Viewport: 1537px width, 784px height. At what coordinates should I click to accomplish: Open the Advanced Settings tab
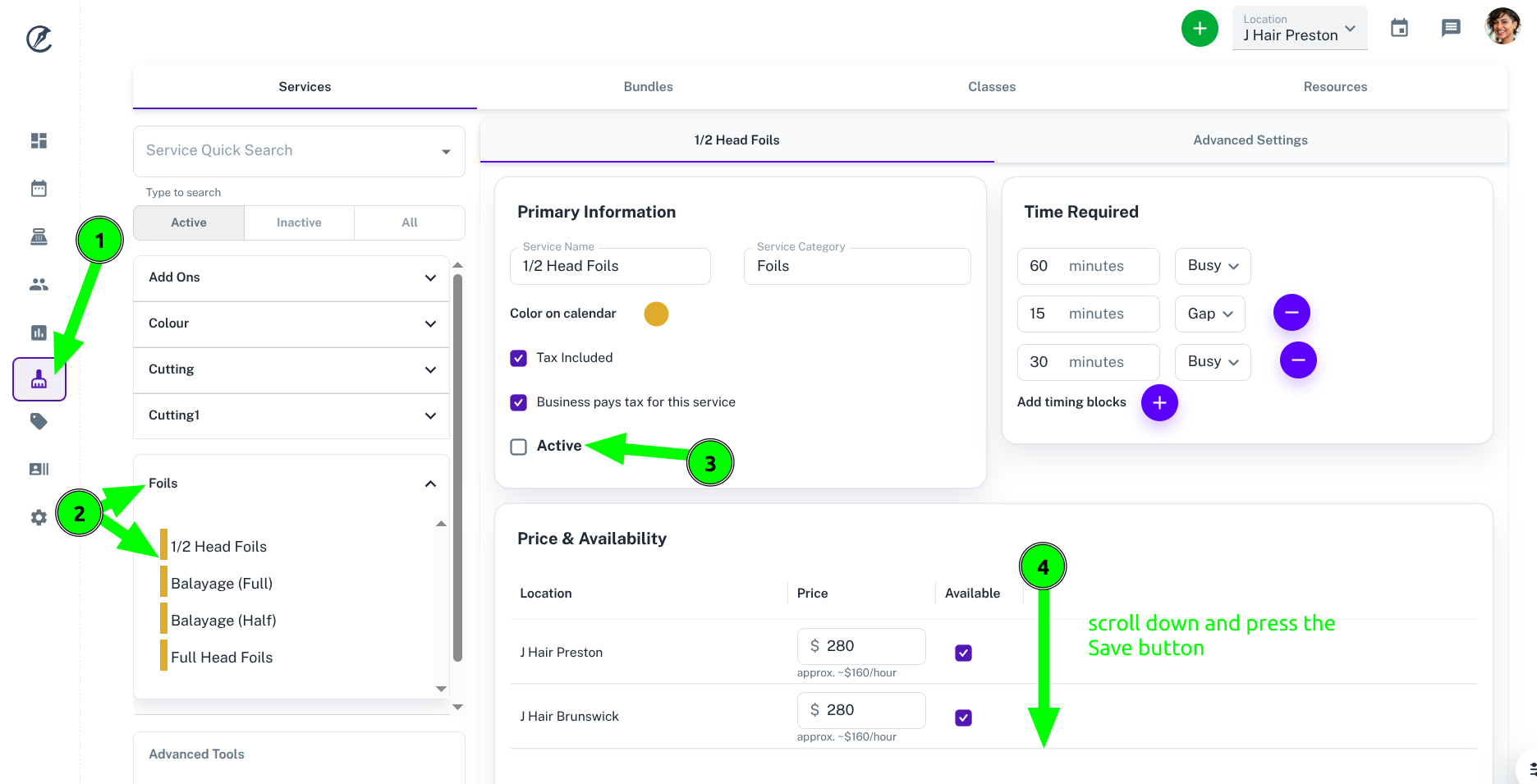point(1250,140)
